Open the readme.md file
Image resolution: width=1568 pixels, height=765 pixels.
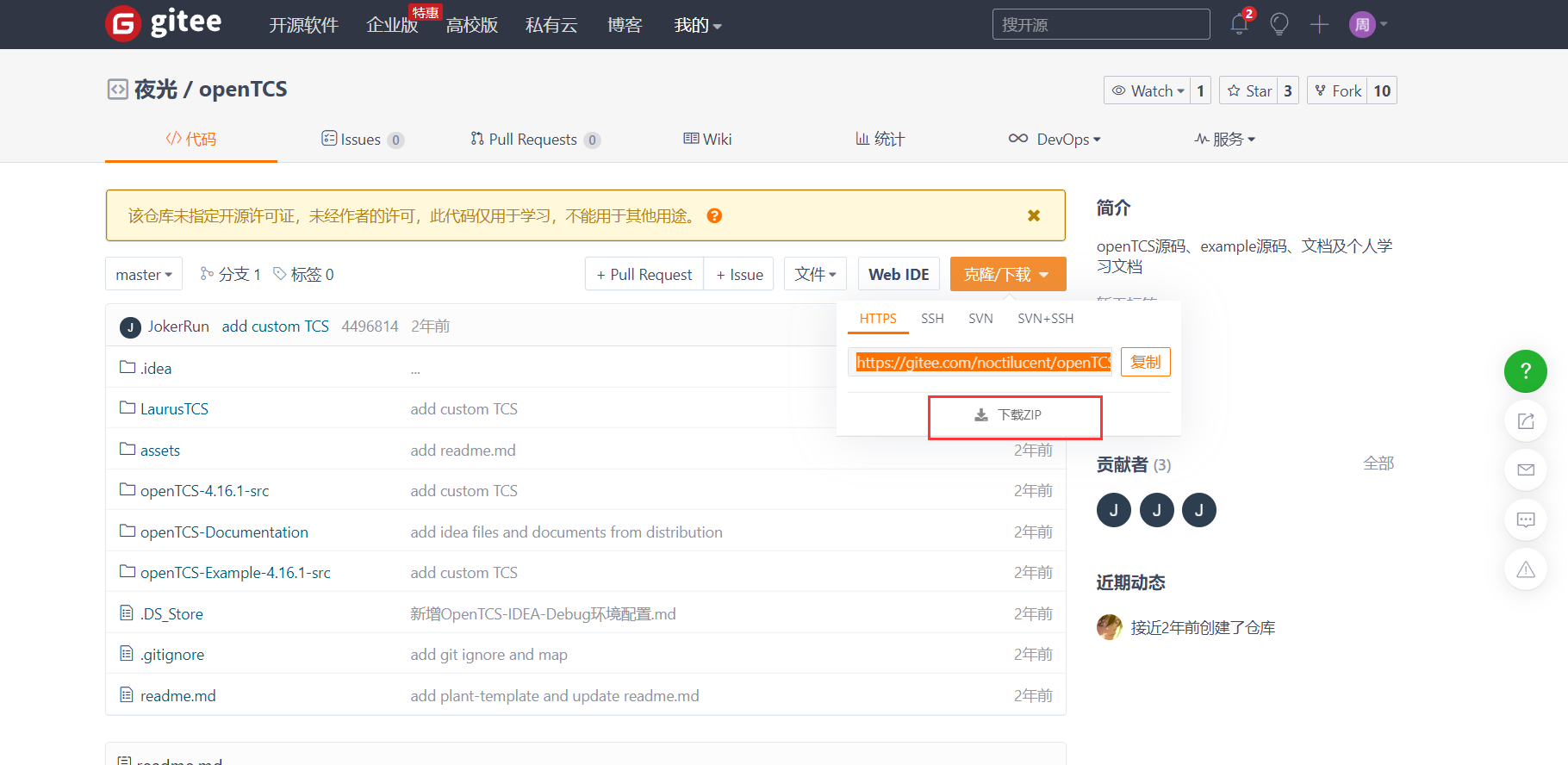177,695
